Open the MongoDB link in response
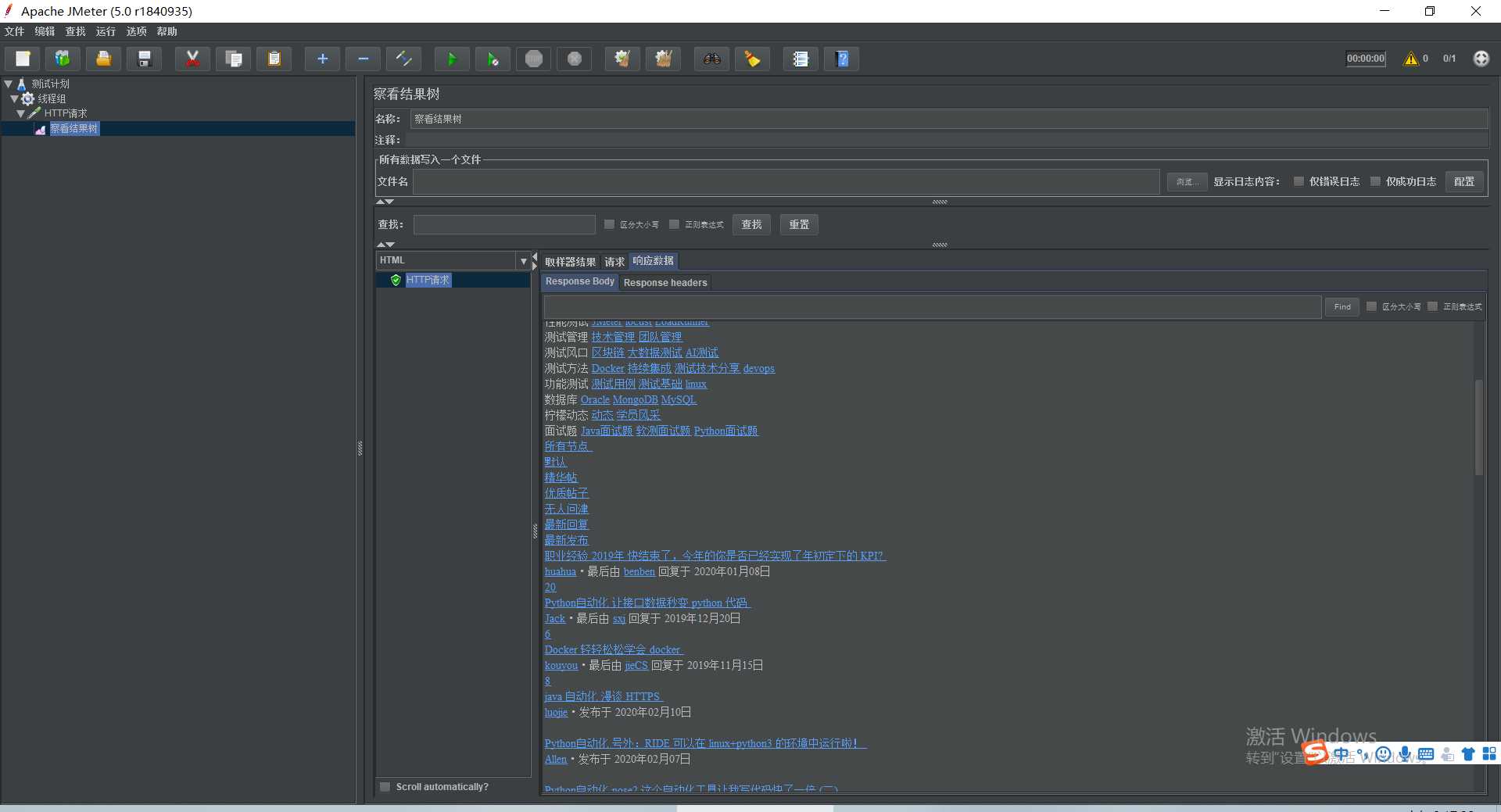This screenshot has height=812, width=1501. tap(635, 399)
